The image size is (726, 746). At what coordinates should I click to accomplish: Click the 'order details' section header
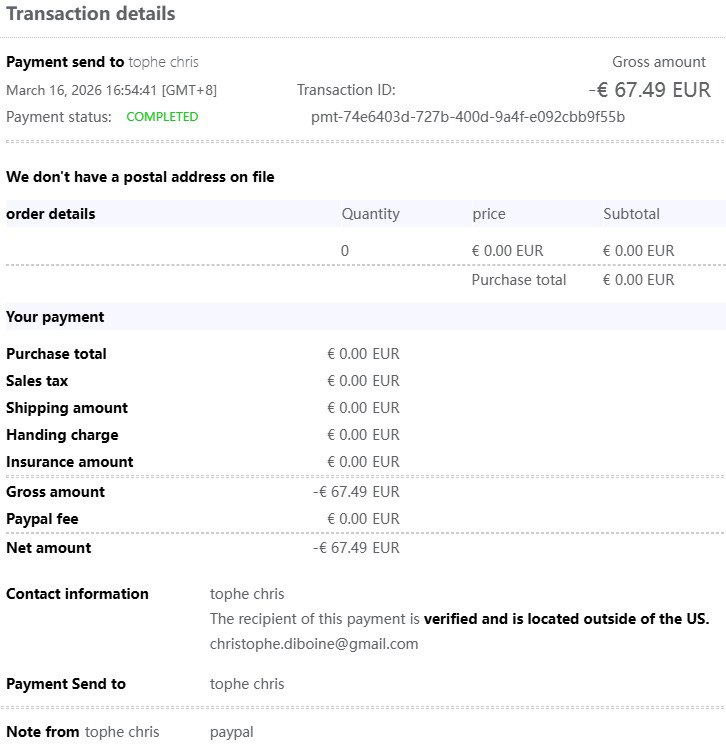[51, 214]
